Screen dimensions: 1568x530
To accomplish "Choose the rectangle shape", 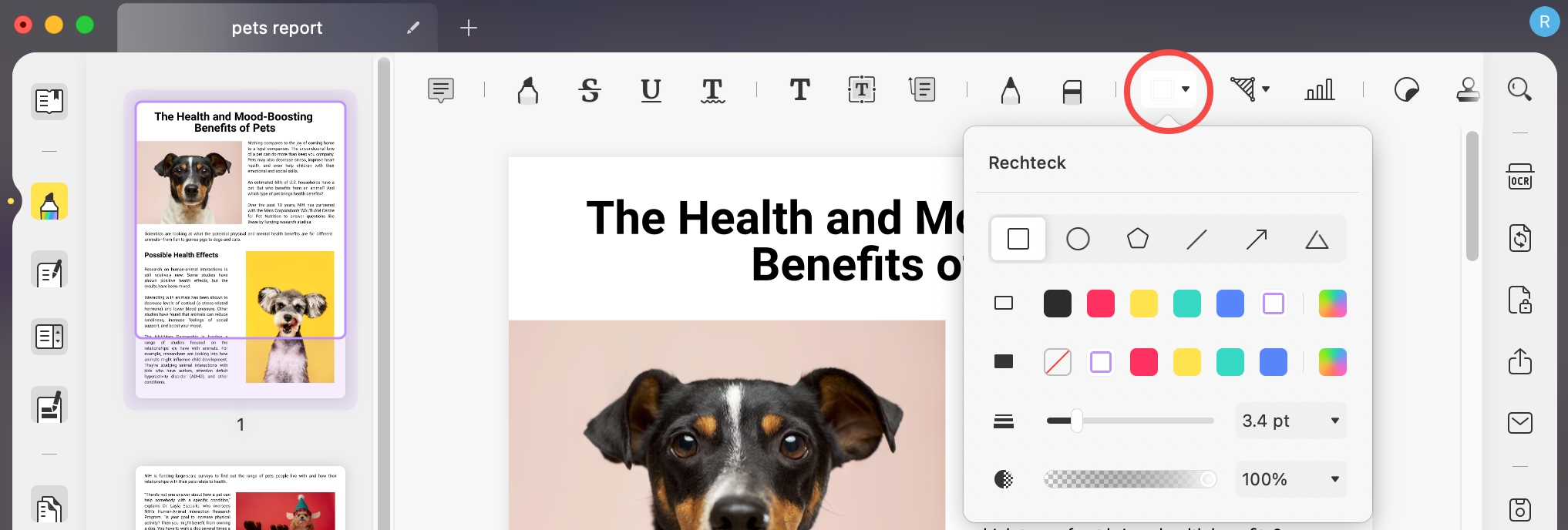I will point(1018,240).
